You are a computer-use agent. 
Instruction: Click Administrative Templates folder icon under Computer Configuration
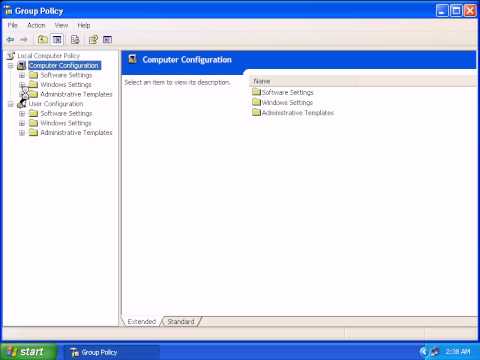pos(33,94)
